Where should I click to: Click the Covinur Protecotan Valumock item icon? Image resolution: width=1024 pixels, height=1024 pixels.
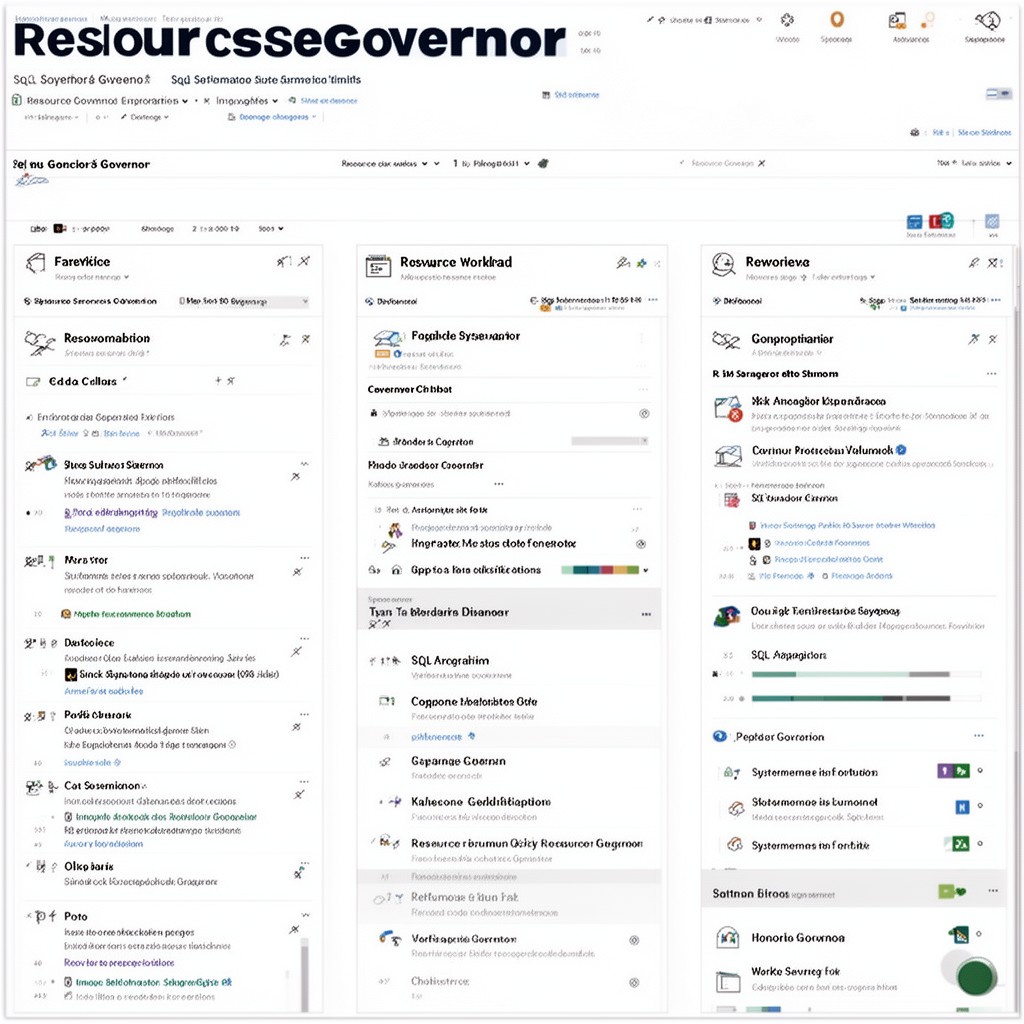(x=728, y=456)
